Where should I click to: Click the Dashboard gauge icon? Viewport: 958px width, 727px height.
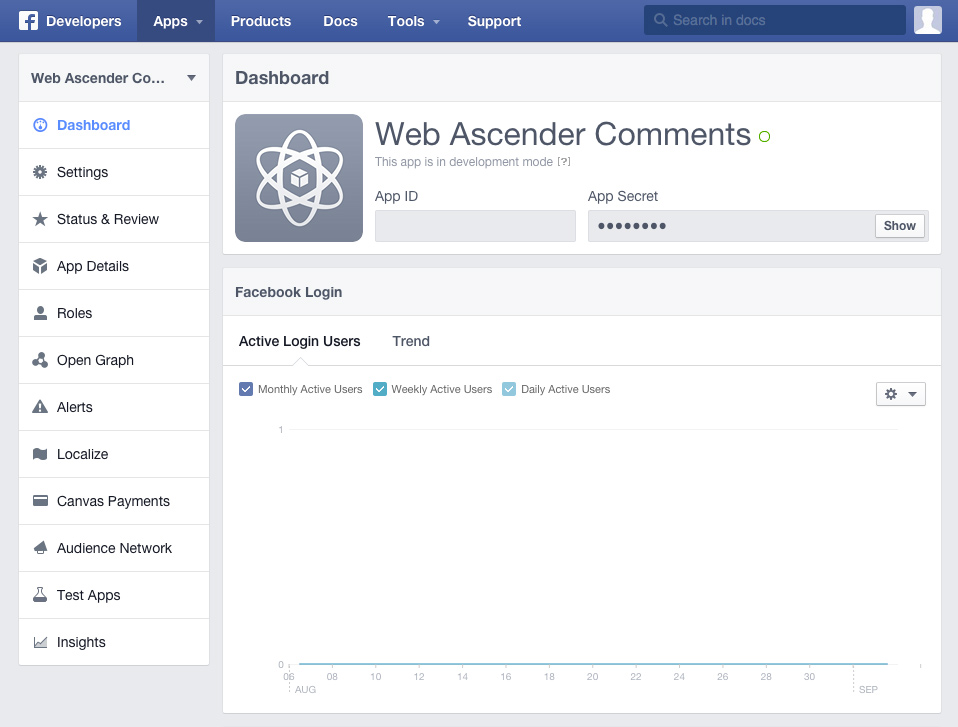click(40, 125)
